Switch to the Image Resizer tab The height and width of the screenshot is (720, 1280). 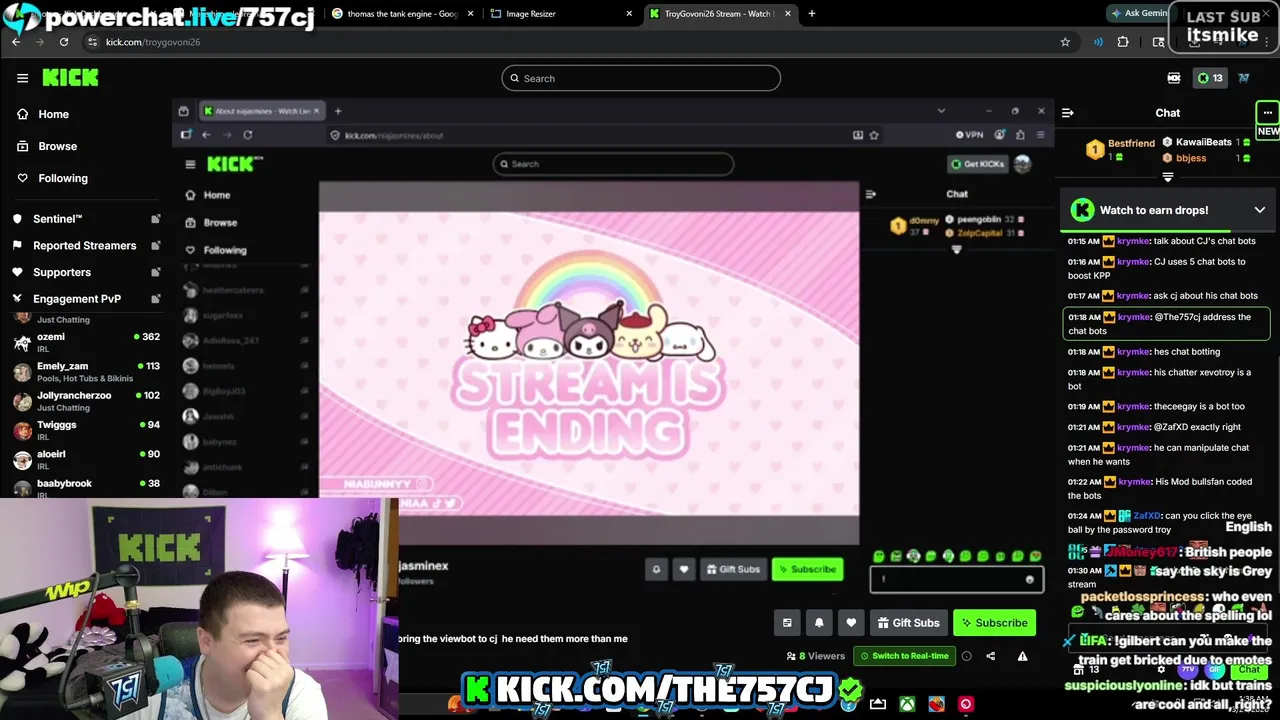pos(560,14)
